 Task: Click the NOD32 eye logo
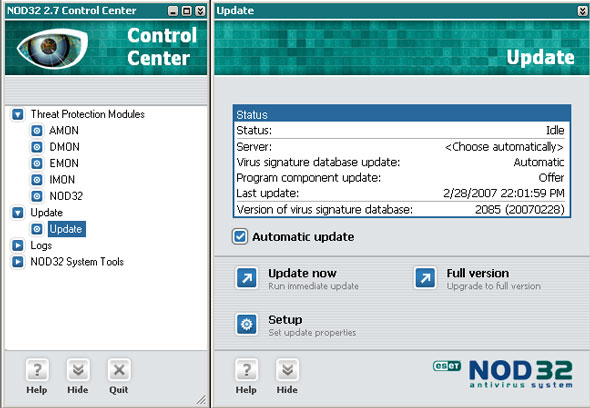[x=52, y=49]
